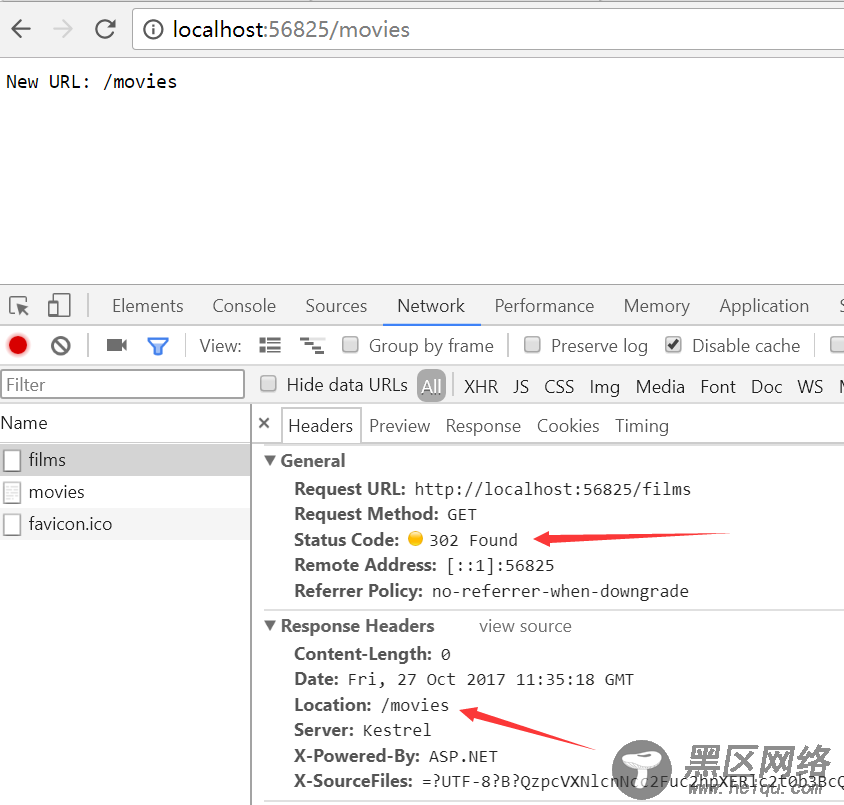Select the Network panel tab

[431, 306]
